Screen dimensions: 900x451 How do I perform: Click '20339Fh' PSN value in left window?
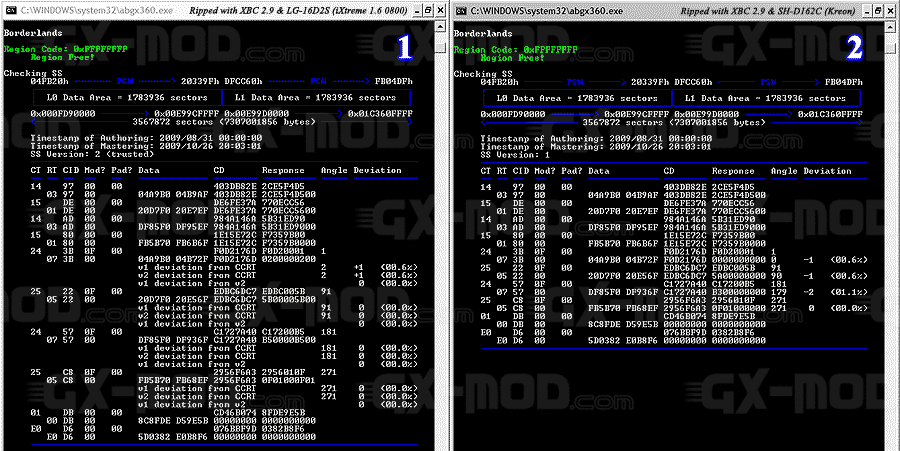200,81
